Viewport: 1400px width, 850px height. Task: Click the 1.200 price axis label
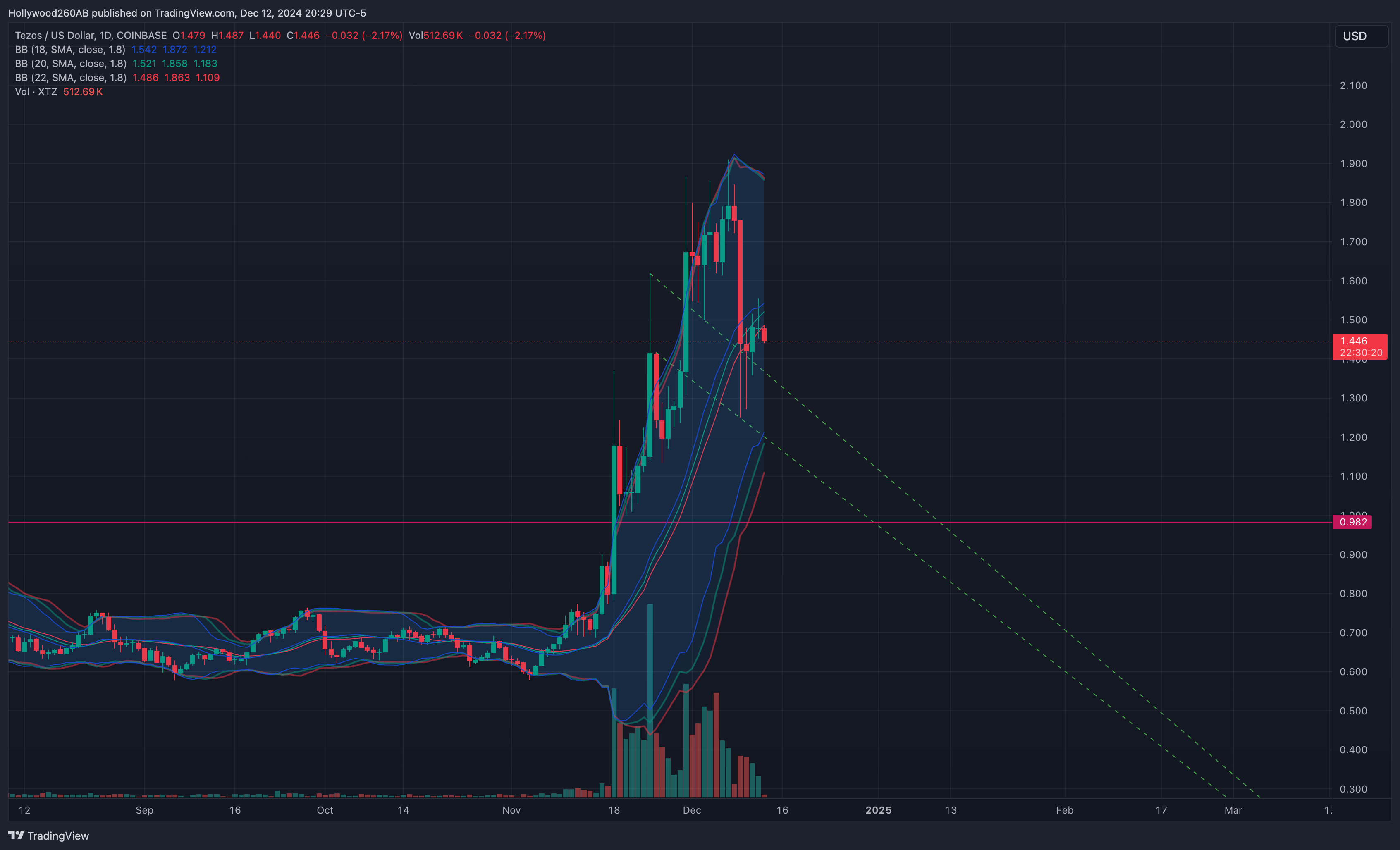point(1353,437)
